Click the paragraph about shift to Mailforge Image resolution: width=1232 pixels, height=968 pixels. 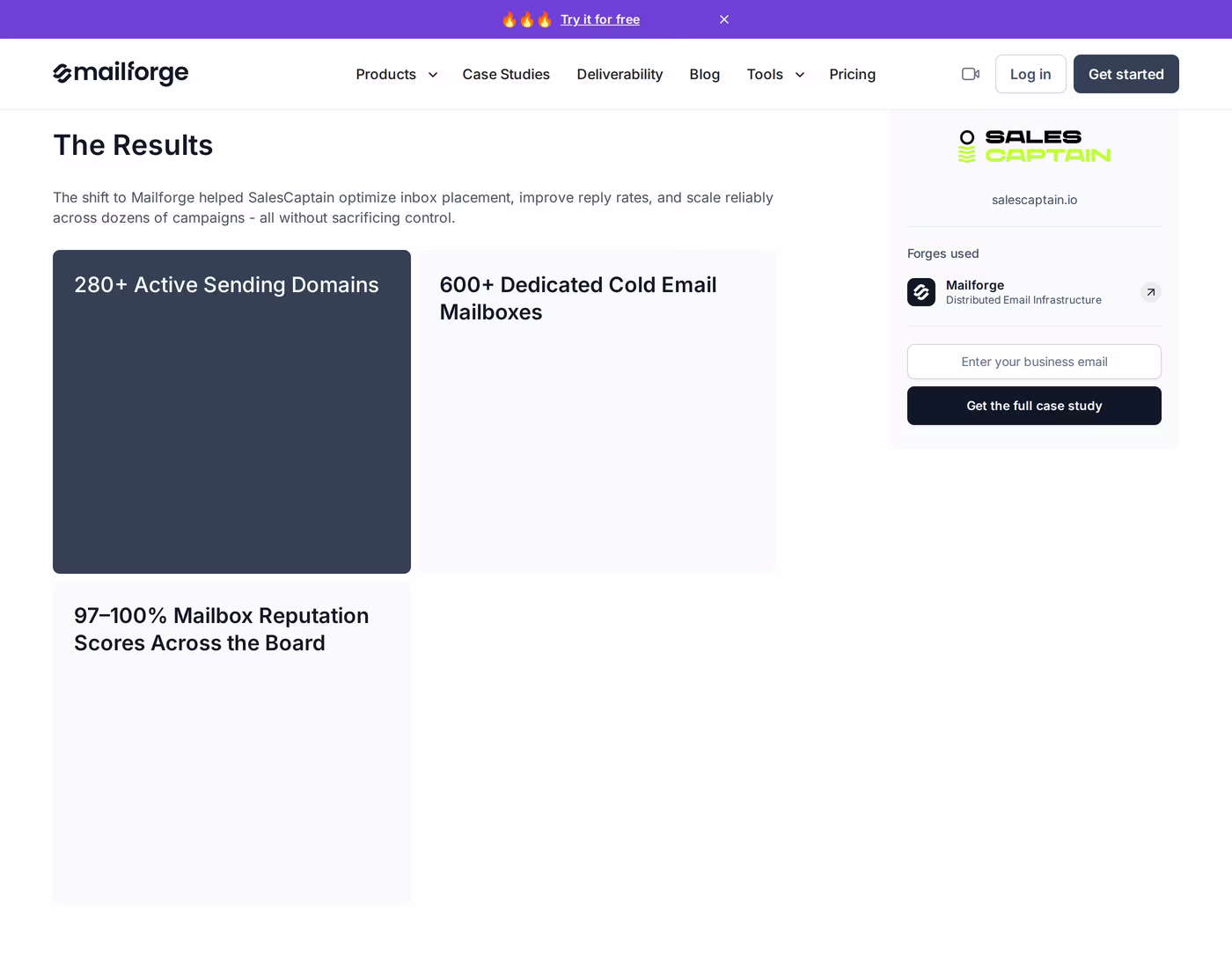[414, 208]
